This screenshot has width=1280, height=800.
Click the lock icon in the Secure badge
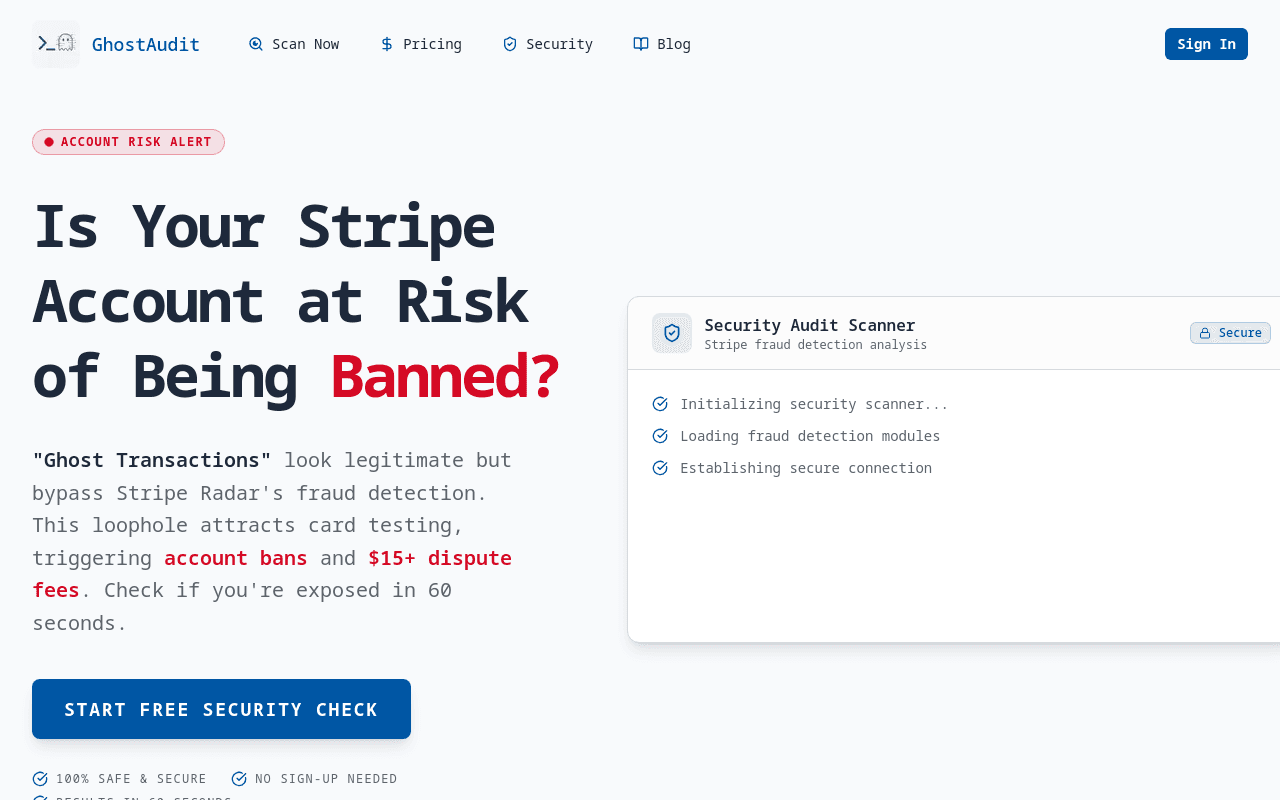tap(1205, 333)
